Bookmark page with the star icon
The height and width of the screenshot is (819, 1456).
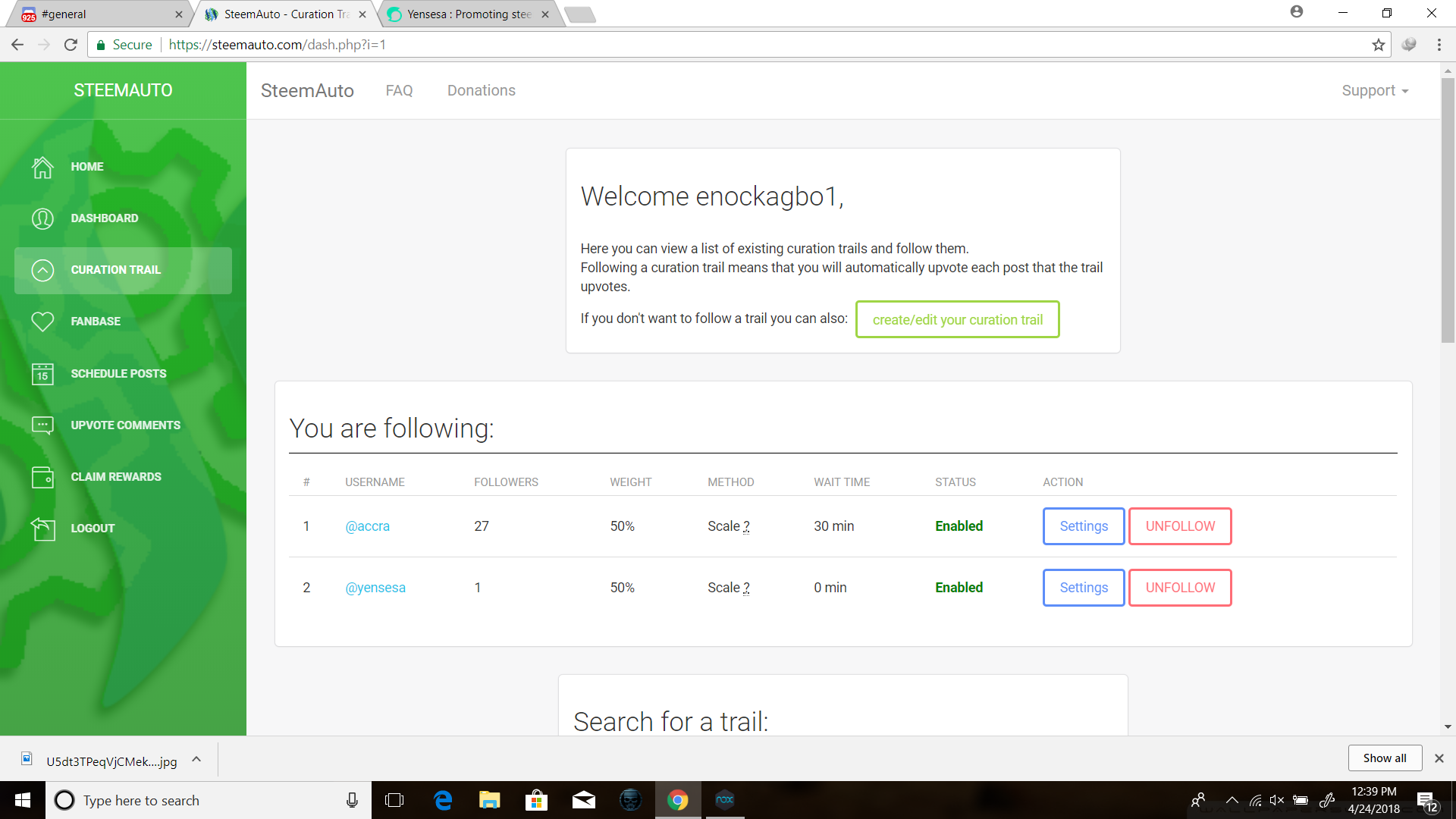pyautogui.click(x=1378, y=45)
